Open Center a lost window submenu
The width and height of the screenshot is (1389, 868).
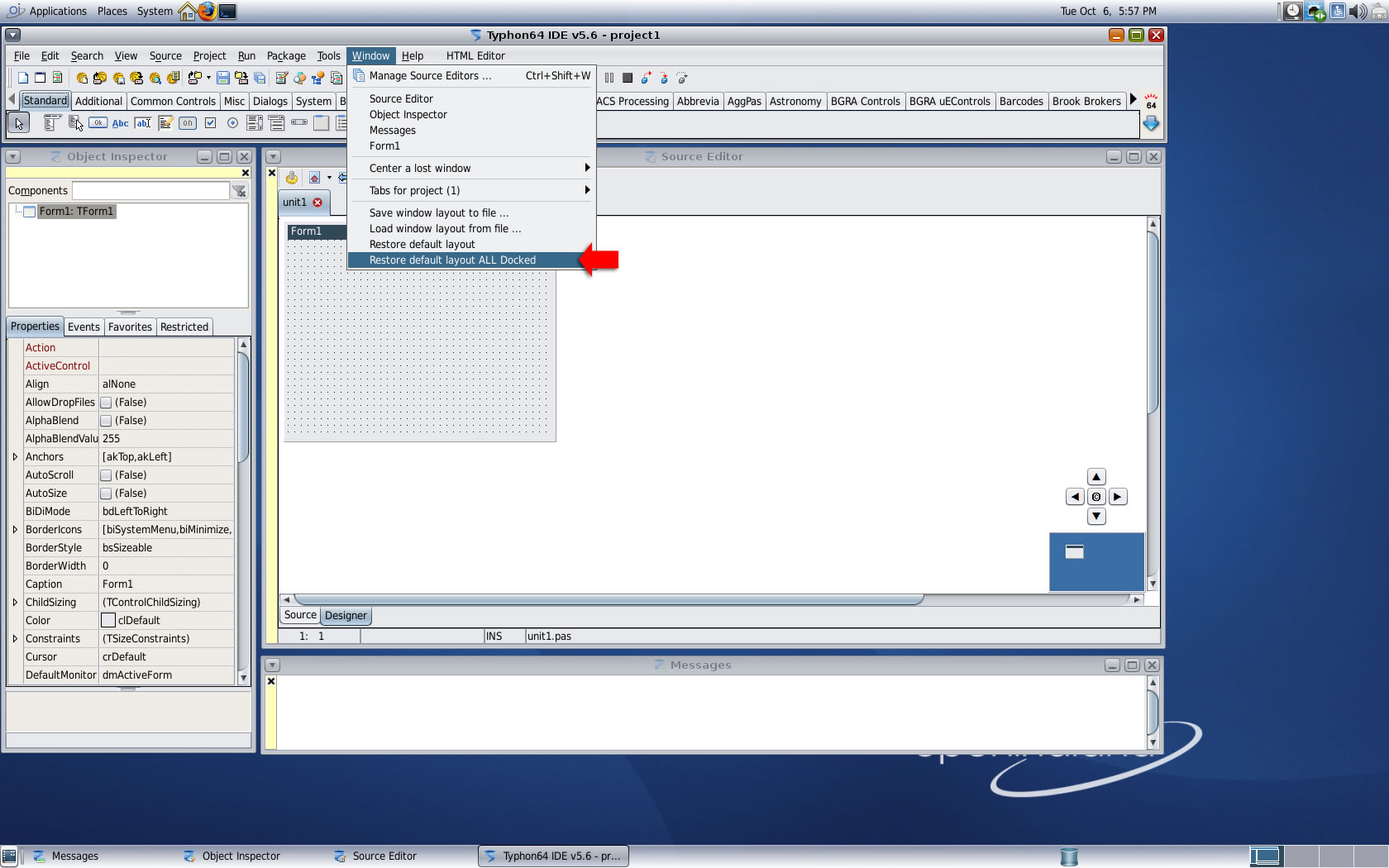471,168
